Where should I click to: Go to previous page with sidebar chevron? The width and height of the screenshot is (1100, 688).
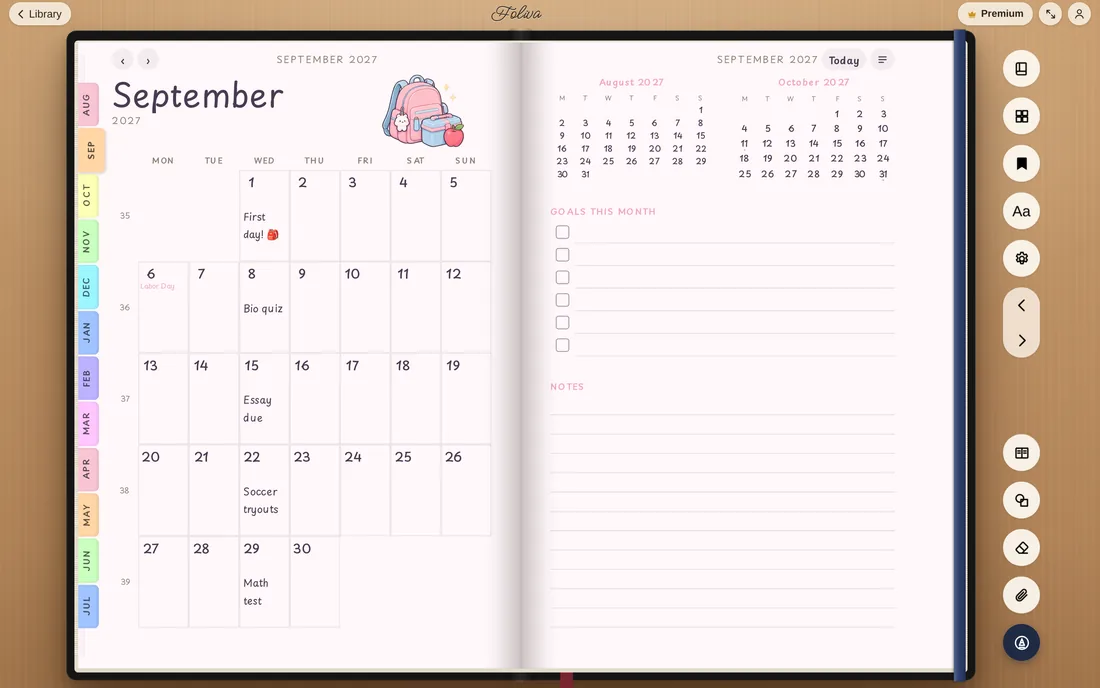tap(1021, 305)
